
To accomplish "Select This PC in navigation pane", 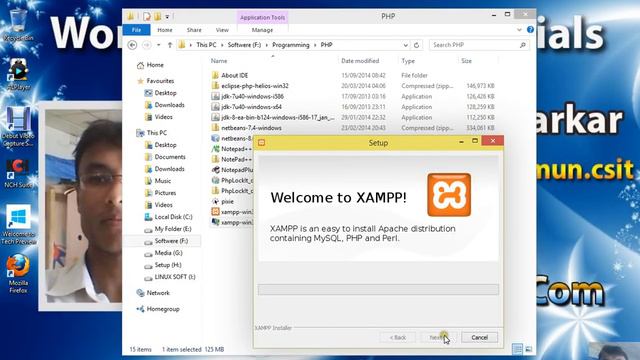I will click(152, 133).
